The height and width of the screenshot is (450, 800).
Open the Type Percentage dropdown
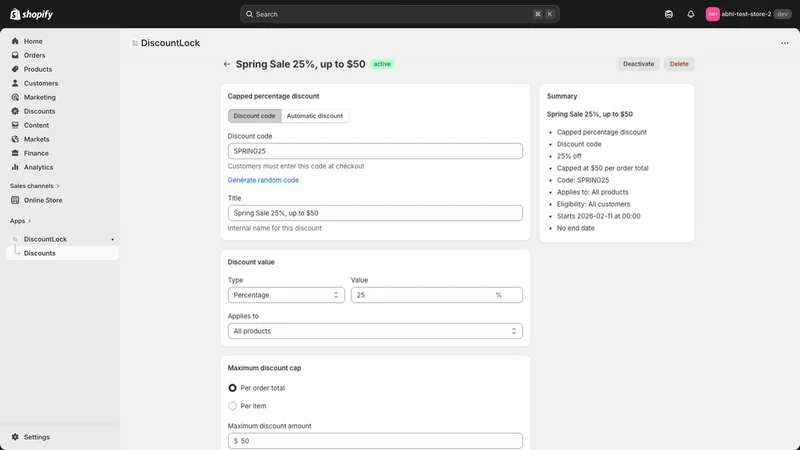tap(286, 295)
